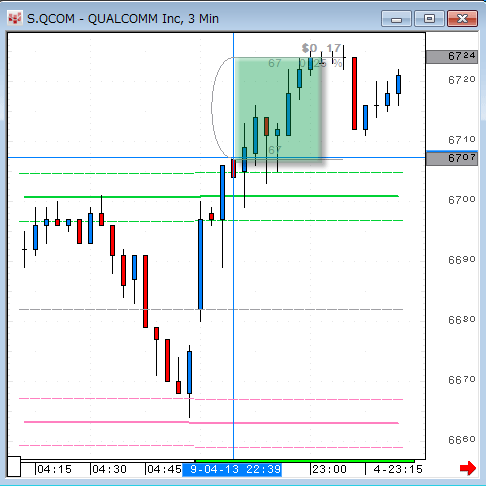Click the small box at bottom-left chart corner
This screenshot has height=486, width=486.
pyautogui.click(x=14, y=467)
